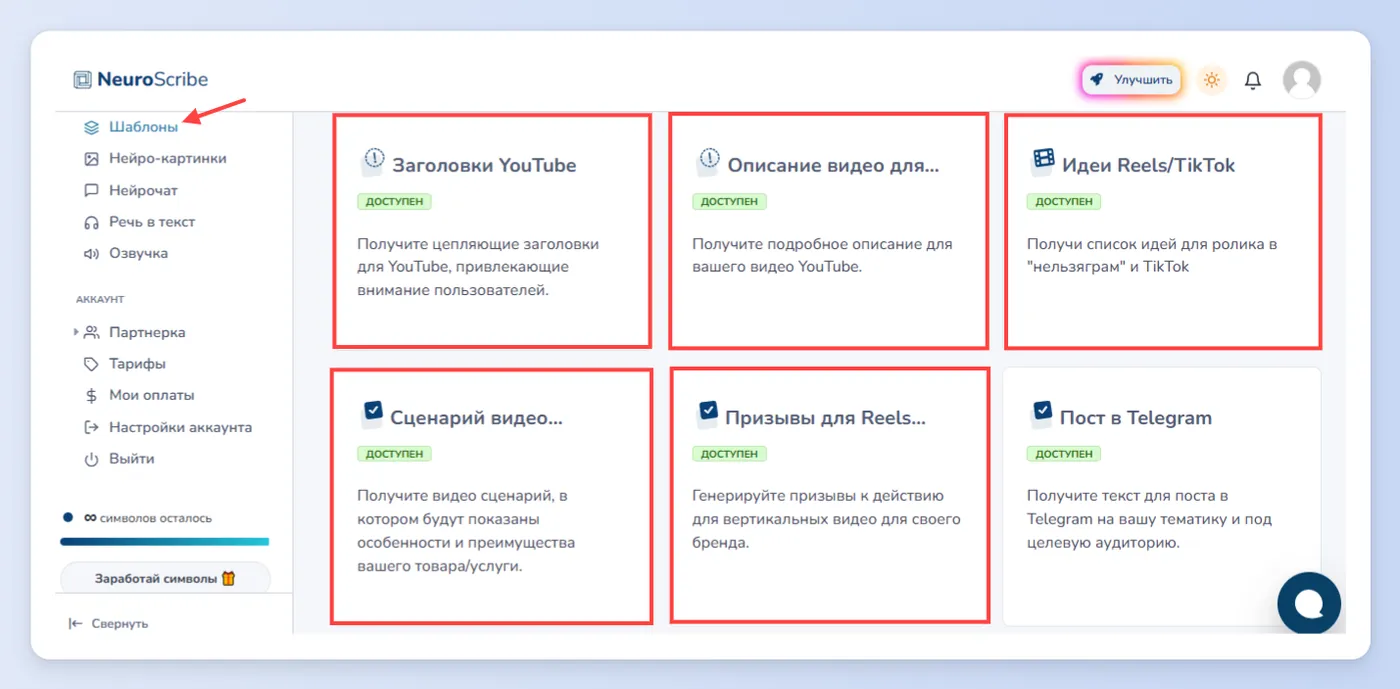Open Пост в Telegram template title
The image size is (1400, 689).
tap(1136, 418)
